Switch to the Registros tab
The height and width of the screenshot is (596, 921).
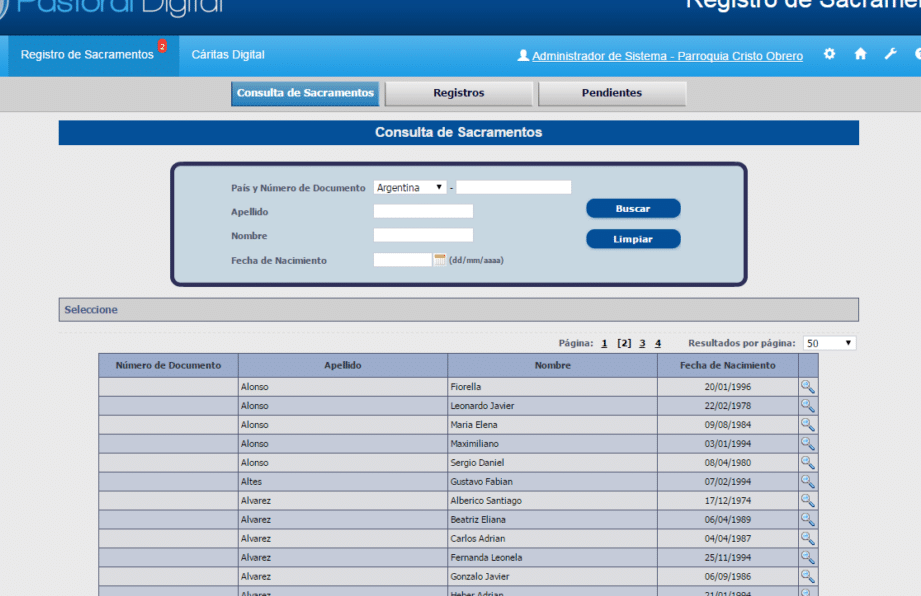458,93
